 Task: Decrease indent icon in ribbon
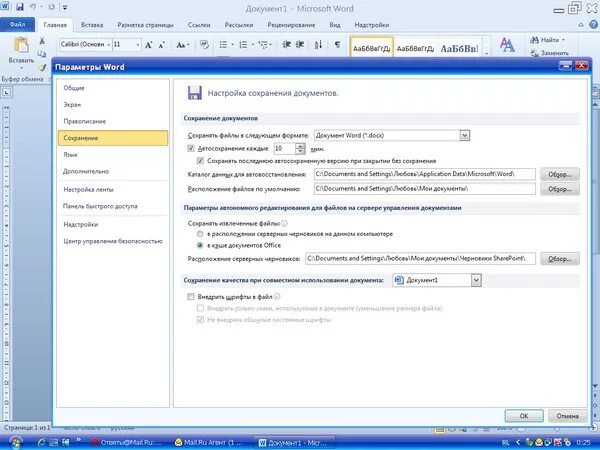pyautogui.click(x=287, y=44)
